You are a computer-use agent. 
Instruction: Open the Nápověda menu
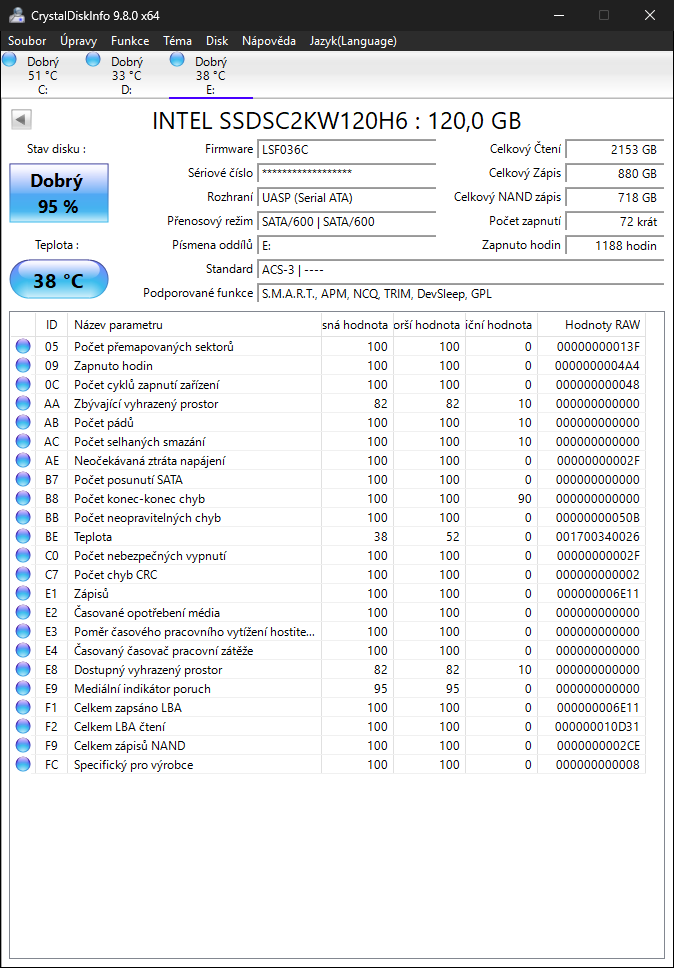coord(268,41)
